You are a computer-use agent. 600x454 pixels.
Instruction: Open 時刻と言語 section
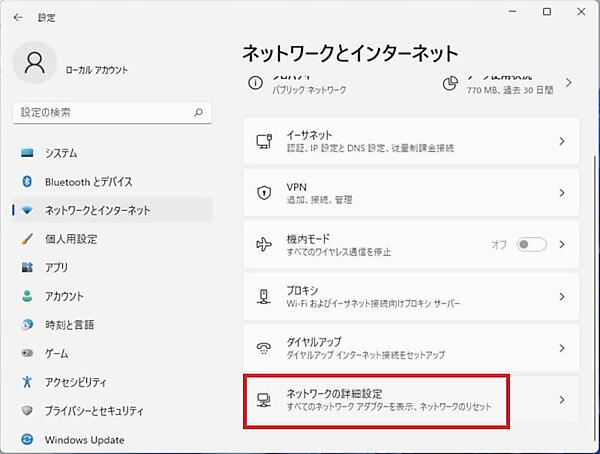(112, 325)
